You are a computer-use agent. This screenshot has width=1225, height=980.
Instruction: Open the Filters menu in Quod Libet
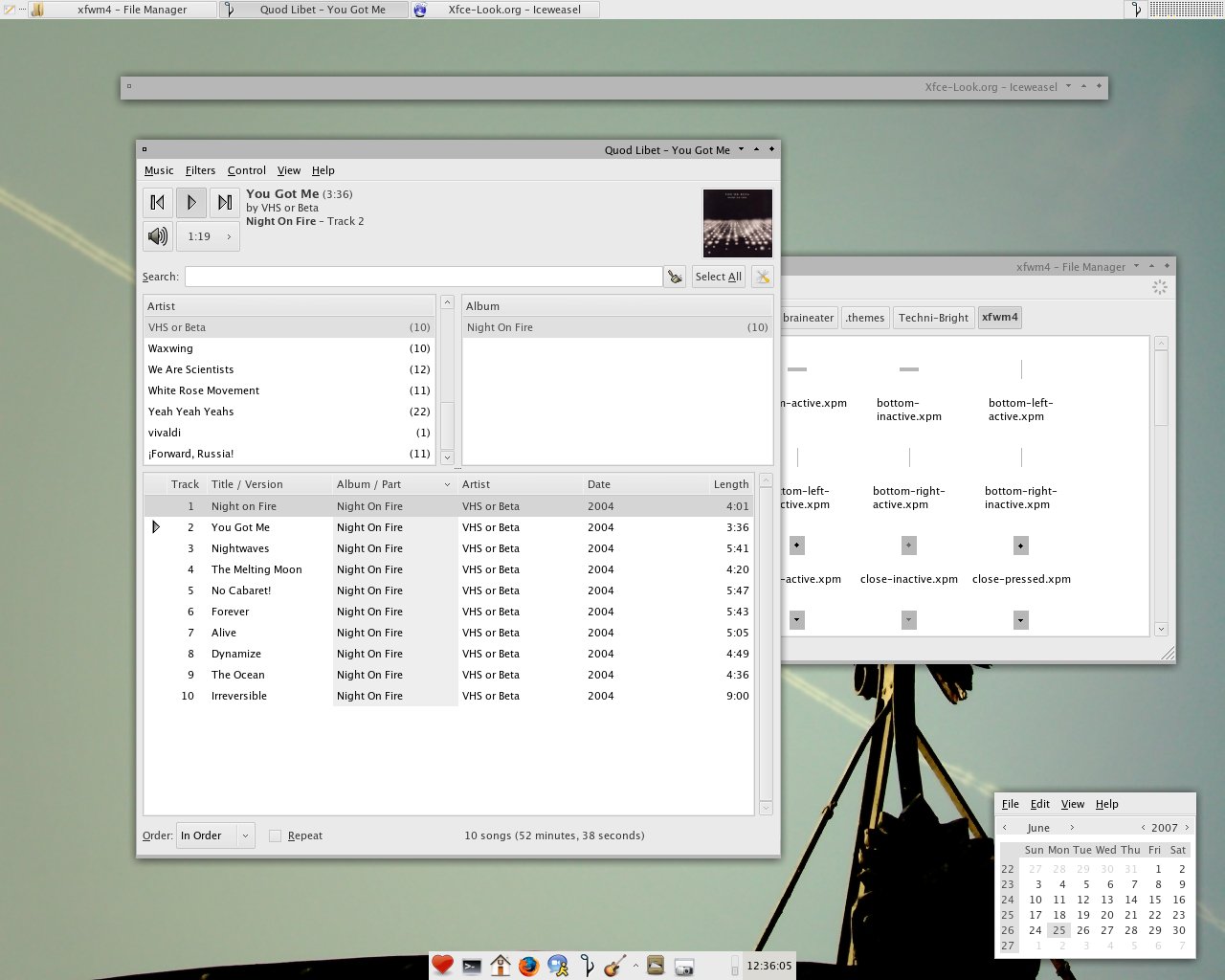click(200, 170)
